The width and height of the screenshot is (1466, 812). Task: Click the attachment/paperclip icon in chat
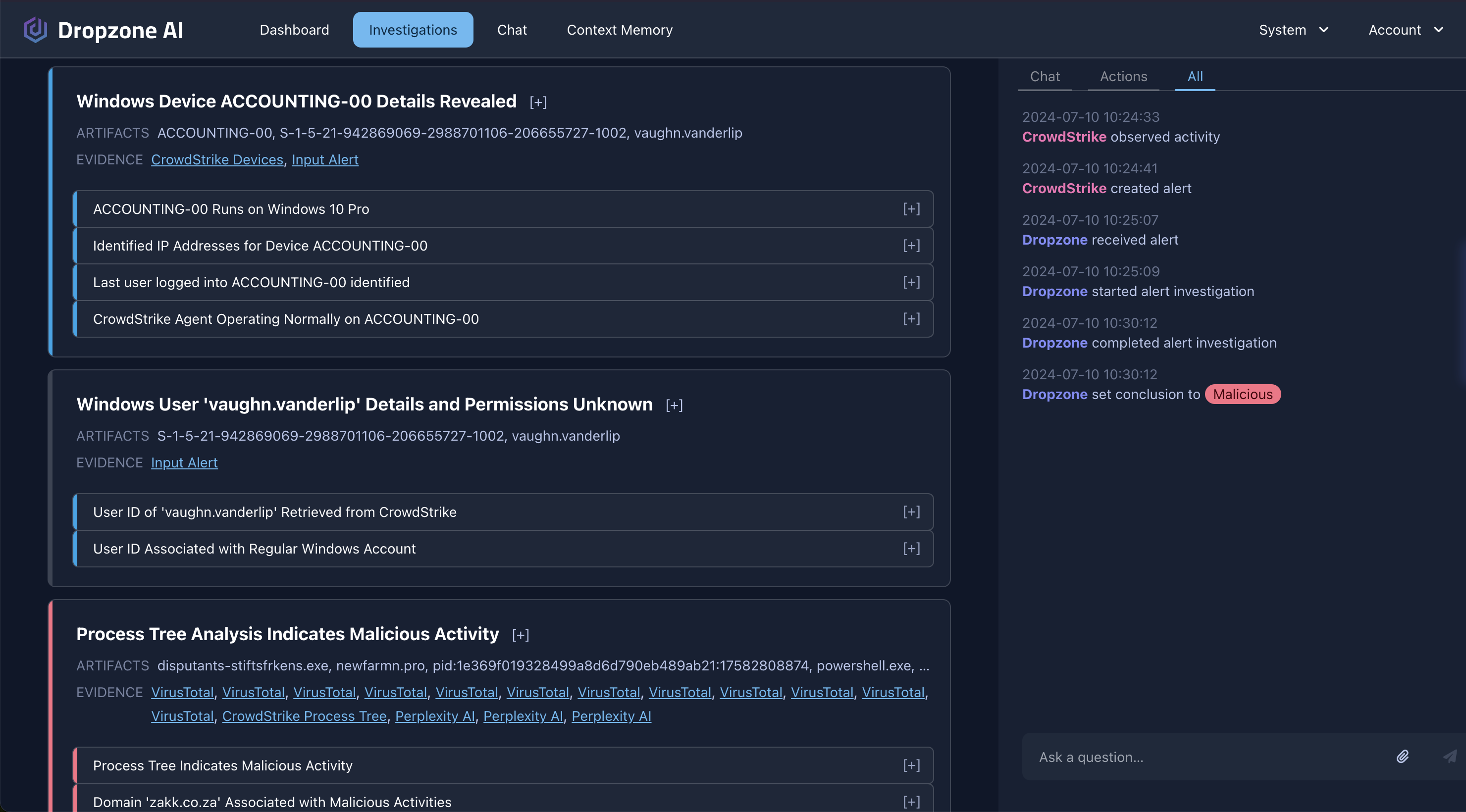tap(1402, 756)
